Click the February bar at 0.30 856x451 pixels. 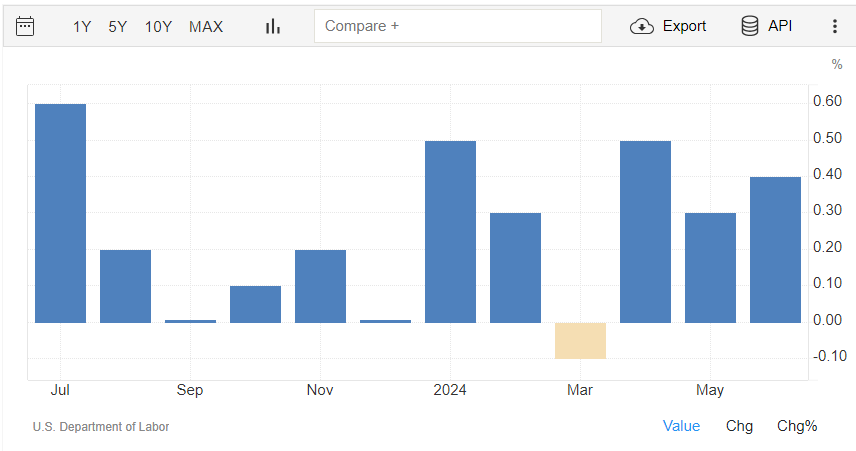click(515, 268)
